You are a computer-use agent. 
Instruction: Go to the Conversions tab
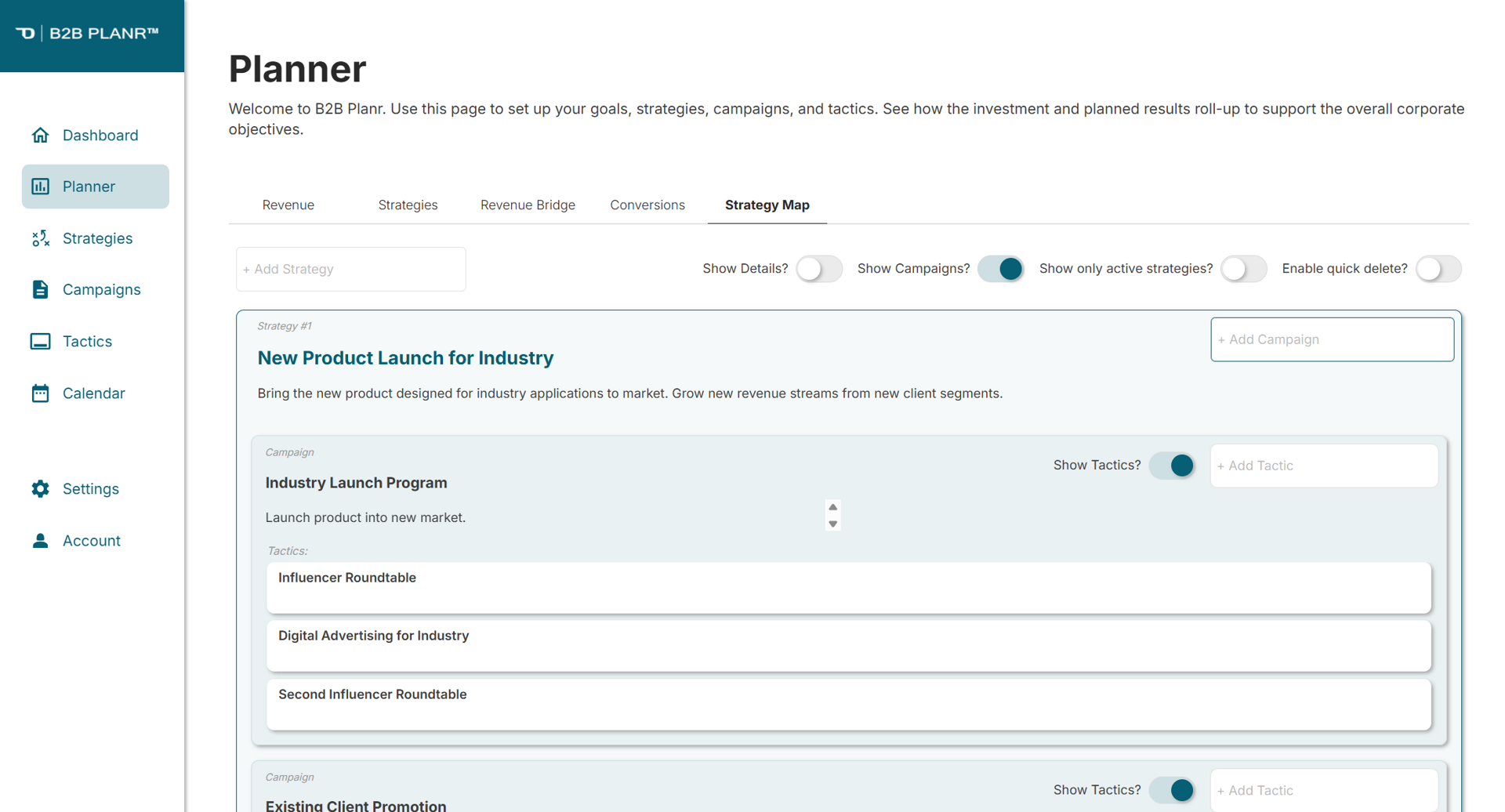[647, 205]
